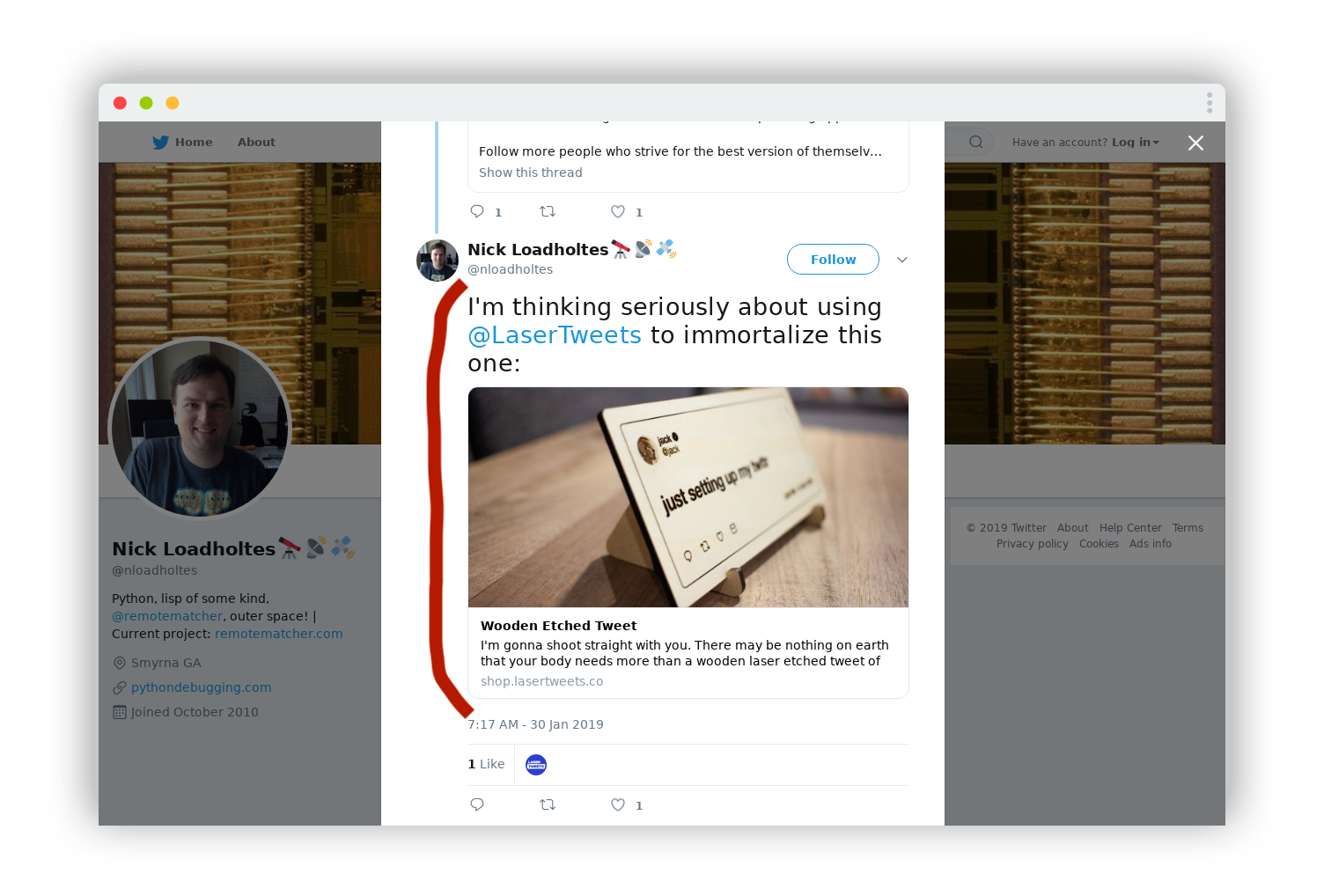The width and height of the screenshot is (1324, 896).
Task: Like the main tweet
Action: click(618, 804)
